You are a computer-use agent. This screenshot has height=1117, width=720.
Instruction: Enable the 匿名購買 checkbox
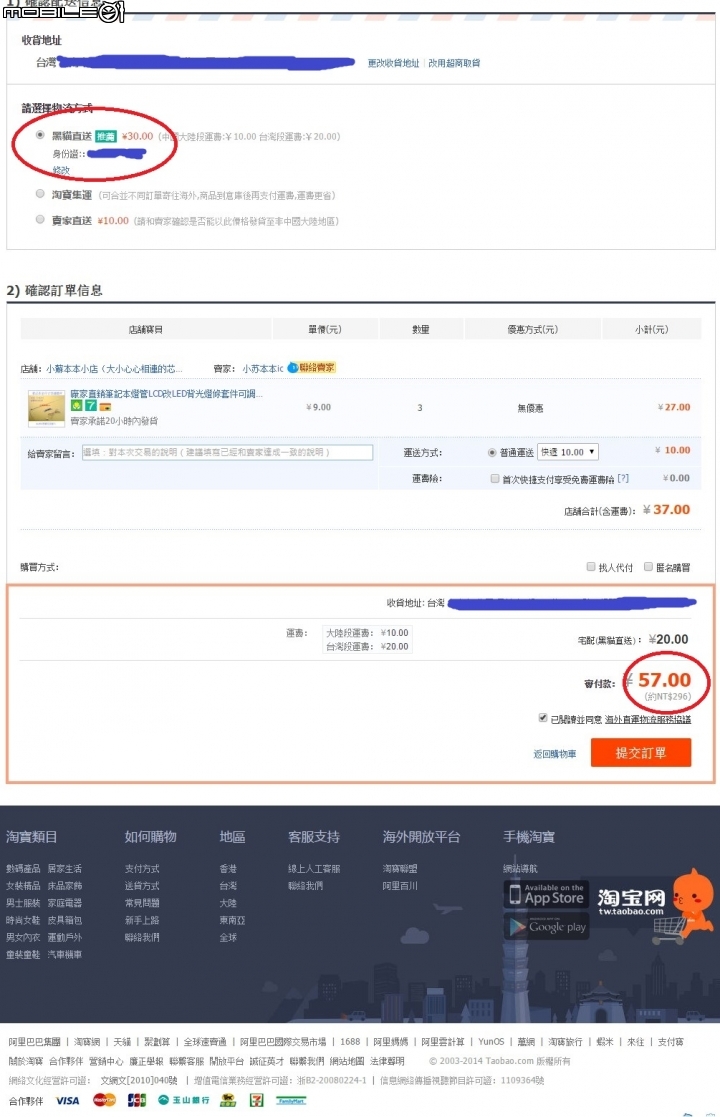click(649, 567)
